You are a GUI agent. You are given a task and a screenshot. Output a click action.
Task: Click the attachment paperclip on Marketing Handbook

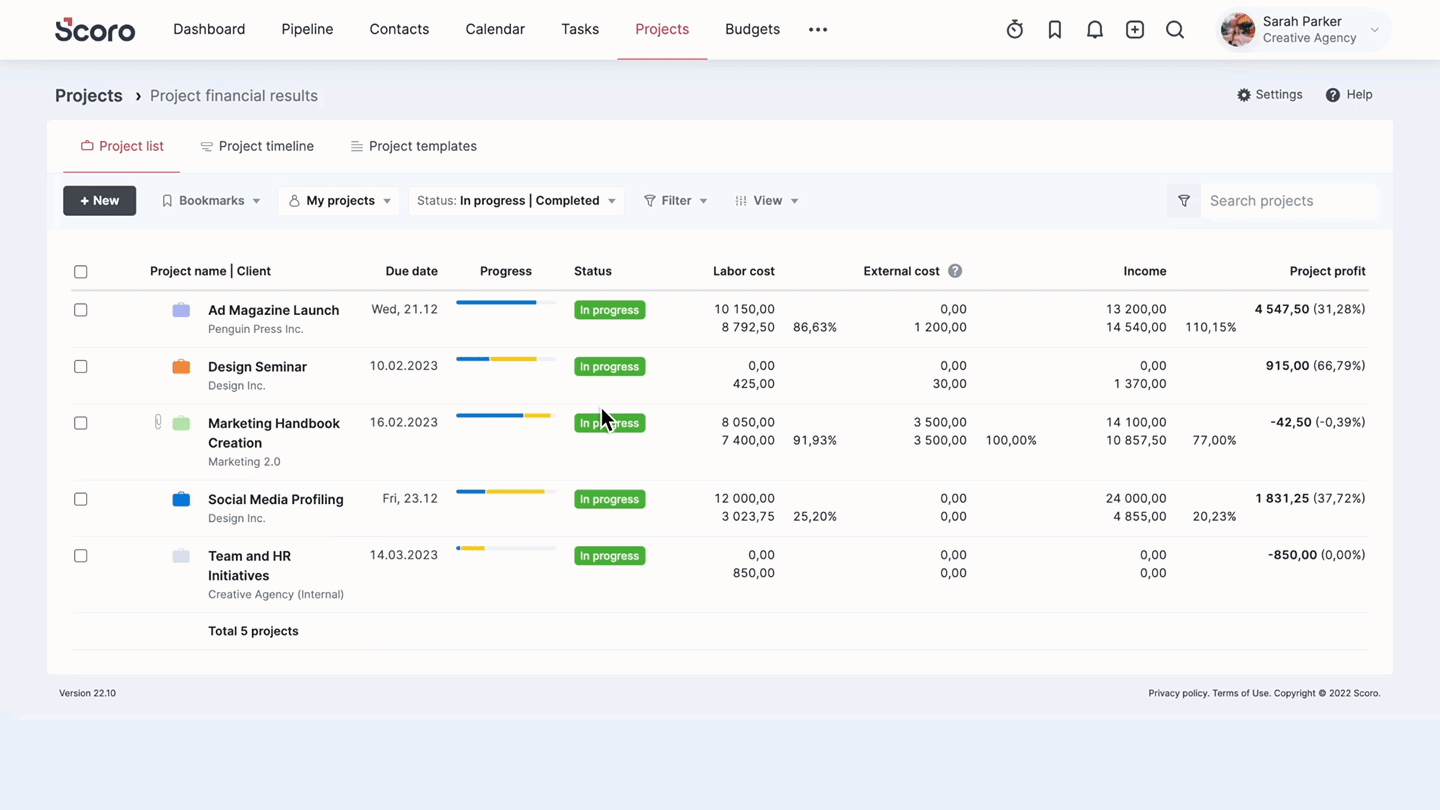point(158,423)
